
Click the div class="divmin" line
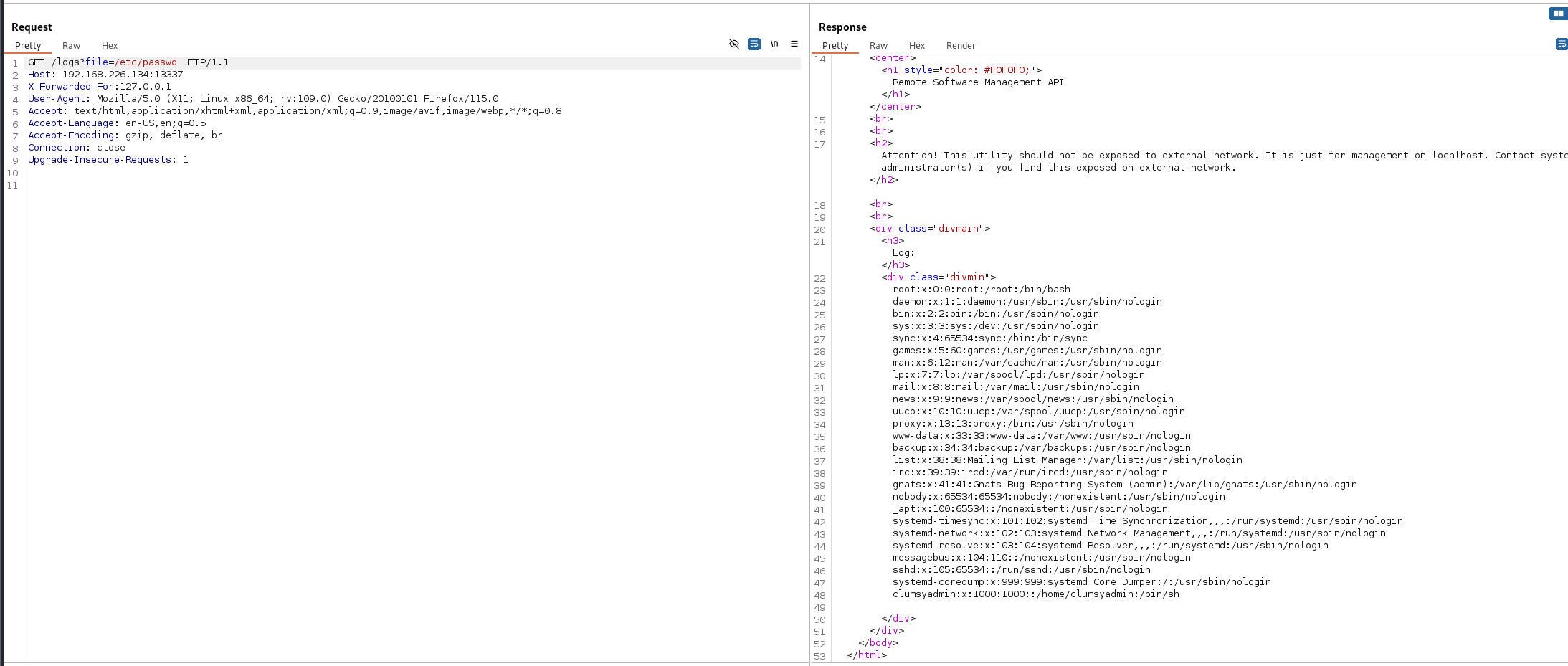tap(939, 277)
